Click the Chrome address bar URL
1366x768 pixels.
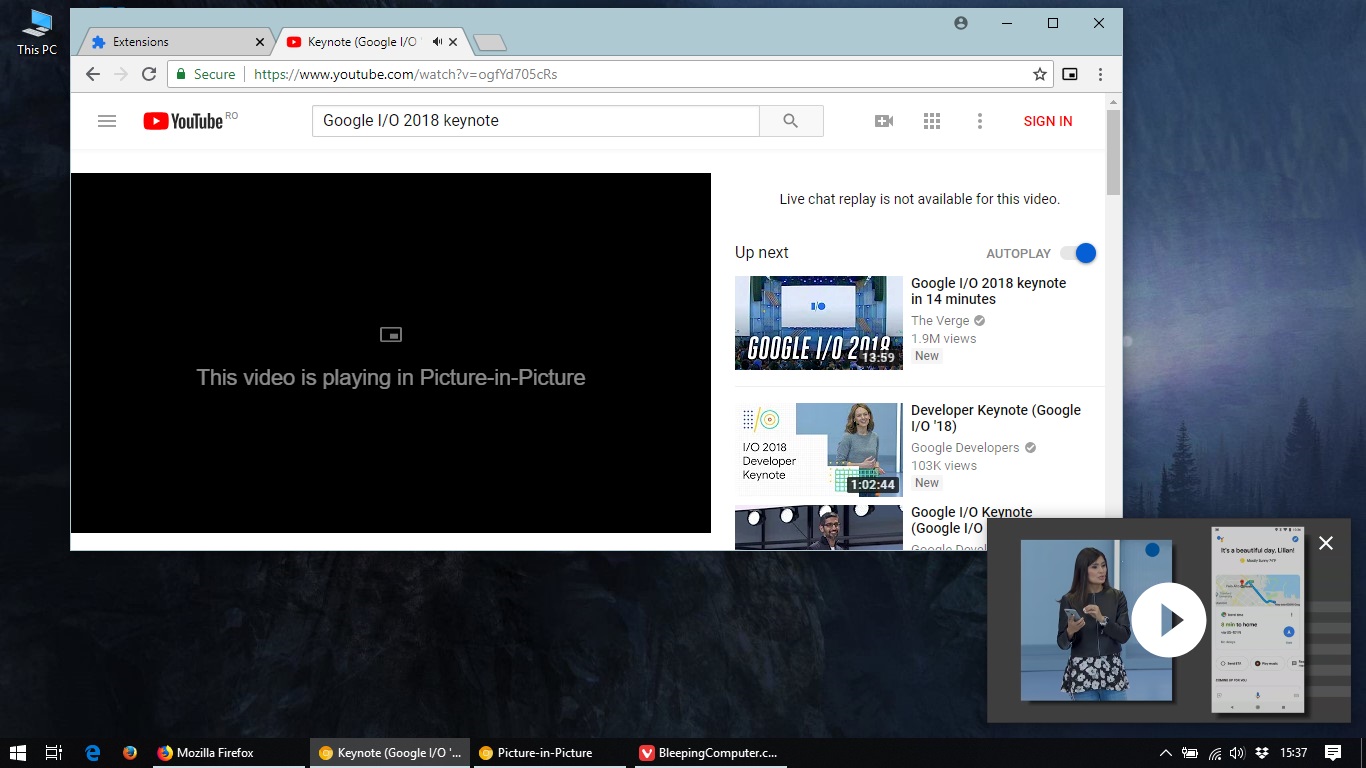tap(405, 74)
